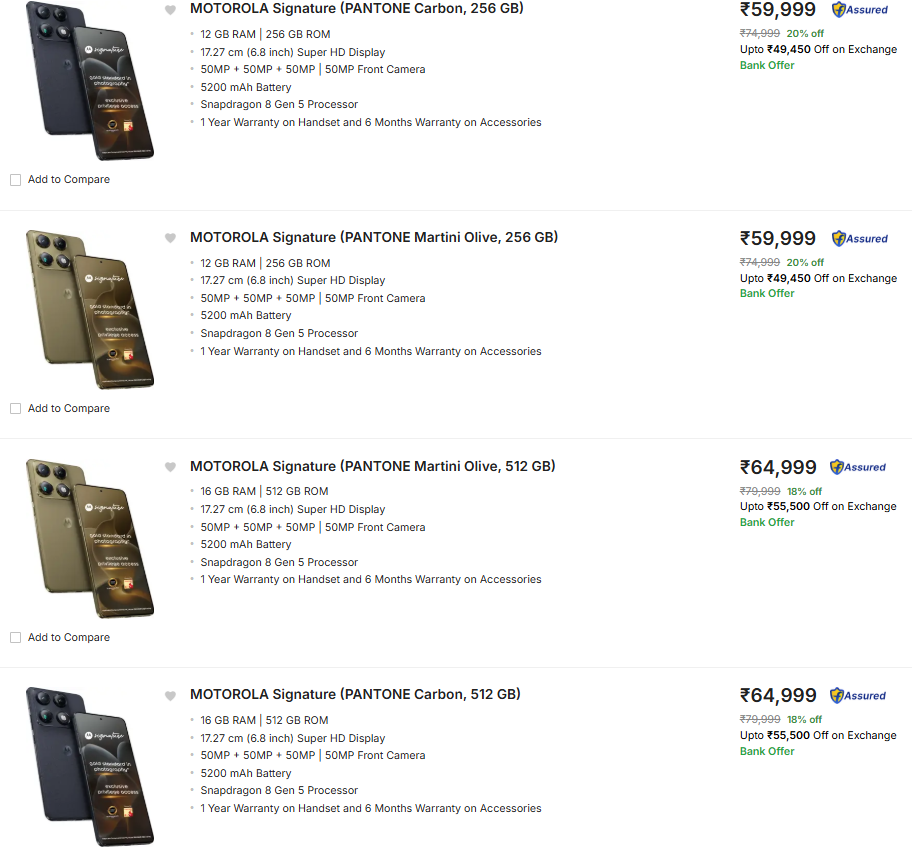
Task: View Bank Offer for Carbon 256 GB phone
Action: click(767, 65)
